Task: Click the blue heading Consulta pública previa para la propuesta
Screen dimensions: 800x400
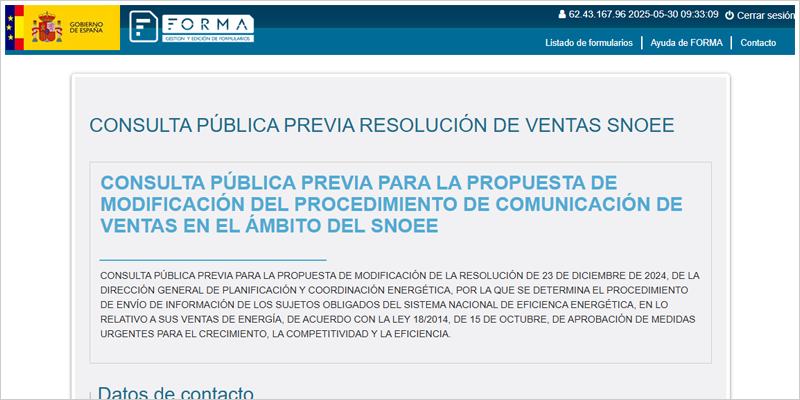Action: (x=391, y=204)
